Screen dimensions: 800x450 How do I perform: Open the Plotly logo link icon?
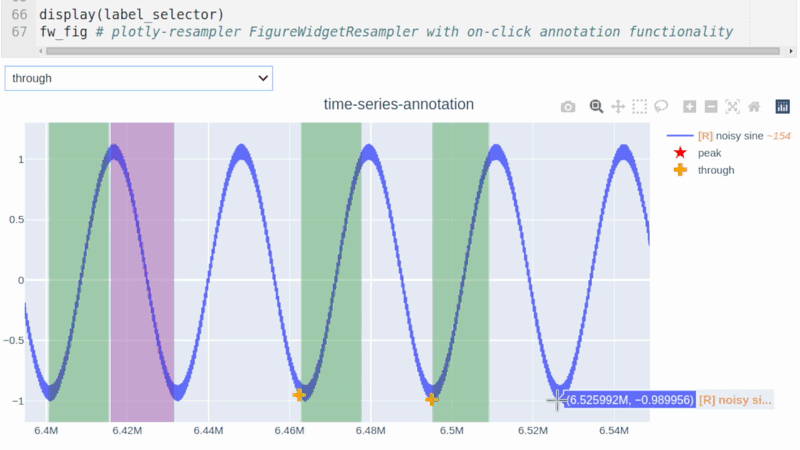(x=782, y=107)
